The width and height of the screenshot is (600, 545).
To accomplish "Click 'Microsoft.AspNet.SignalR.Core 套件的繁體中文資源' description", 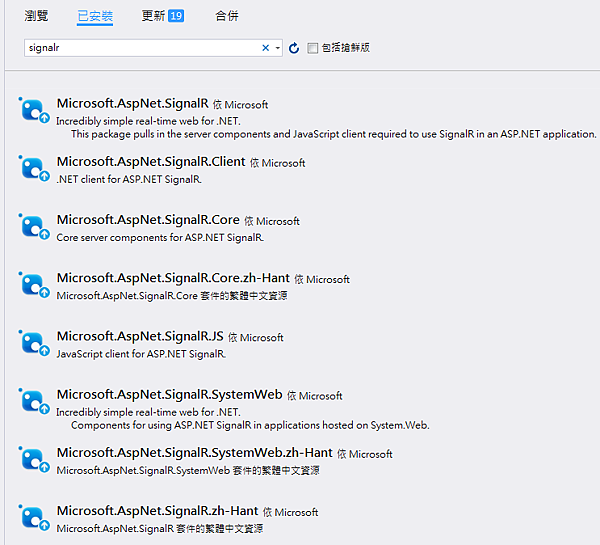I will pos(172,295).
